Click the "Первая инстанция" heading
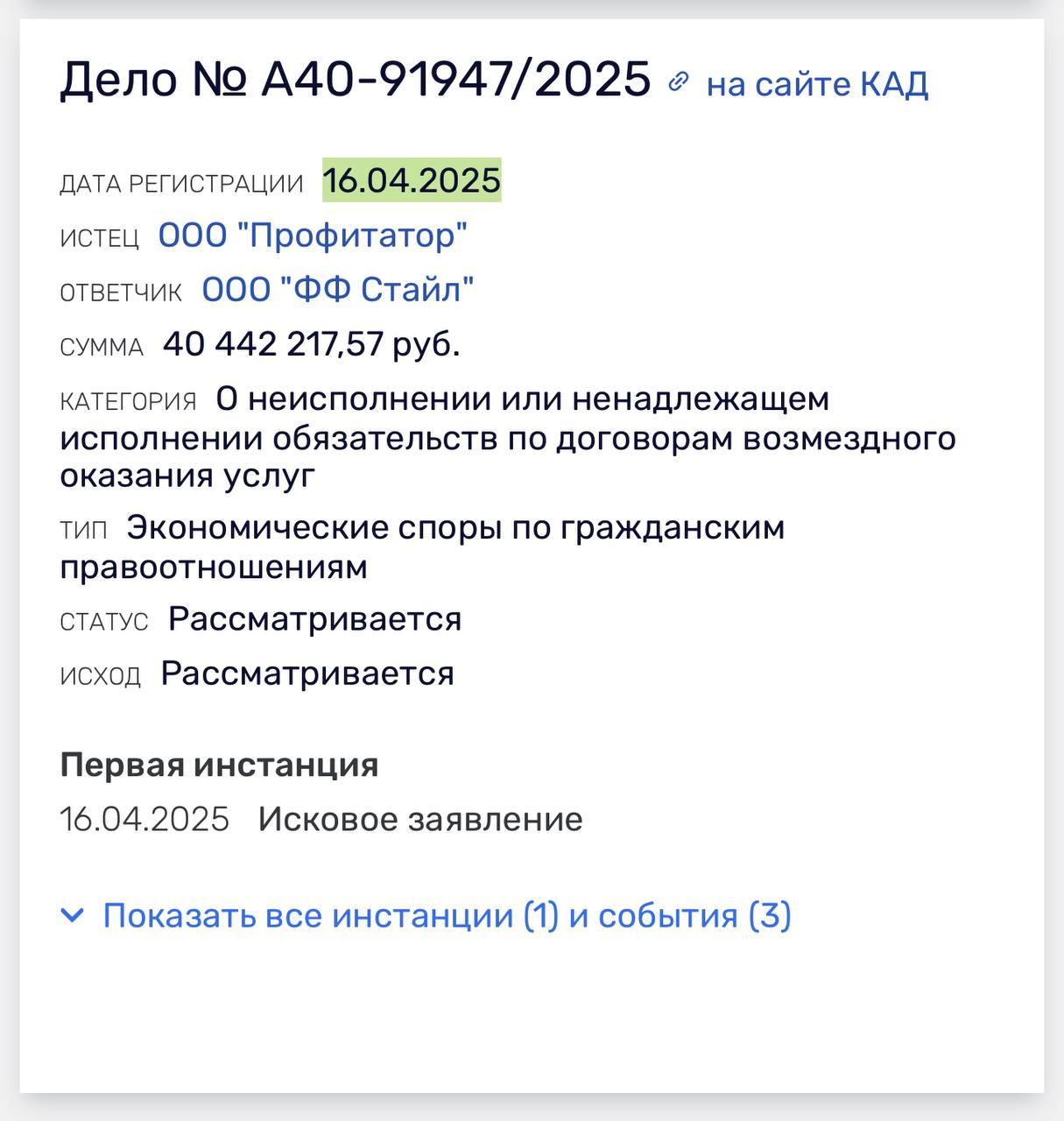The width and height of the screenshot is (1064, 1121). click(219, 765)
